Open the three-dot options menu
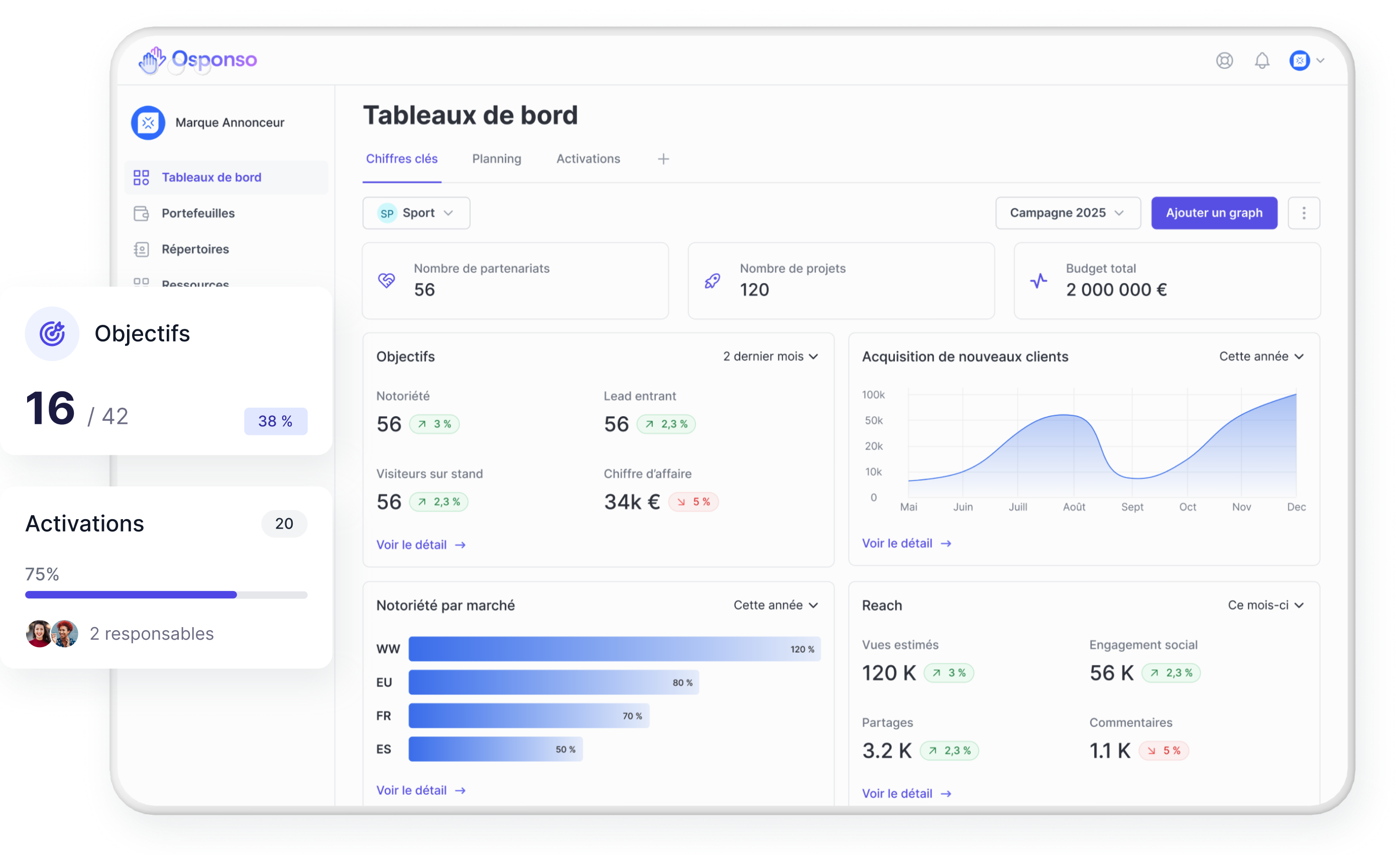Image resolution: width=1400 pixels, height=855 pixels. pyautogui.click(x=1304, y=212)
